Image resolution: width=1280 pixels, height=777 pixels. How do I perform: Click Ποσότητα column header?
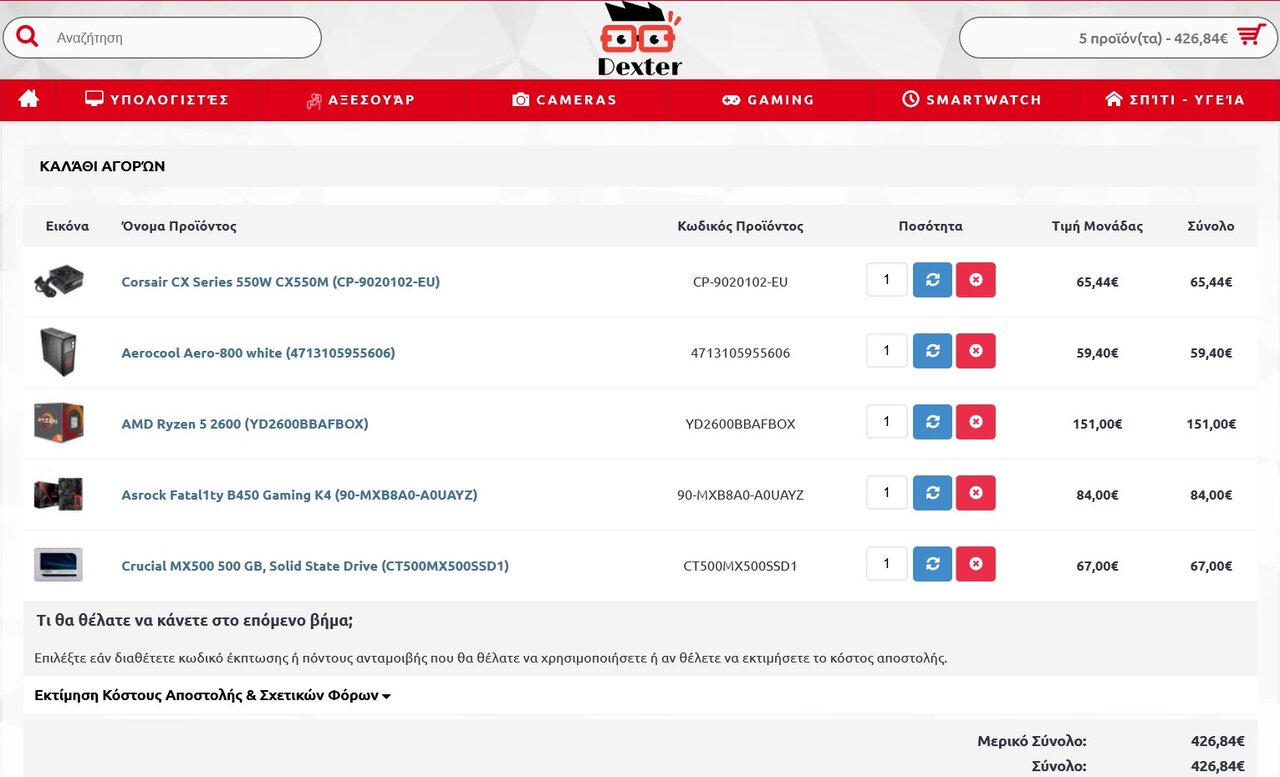click(x=930, y=226)
